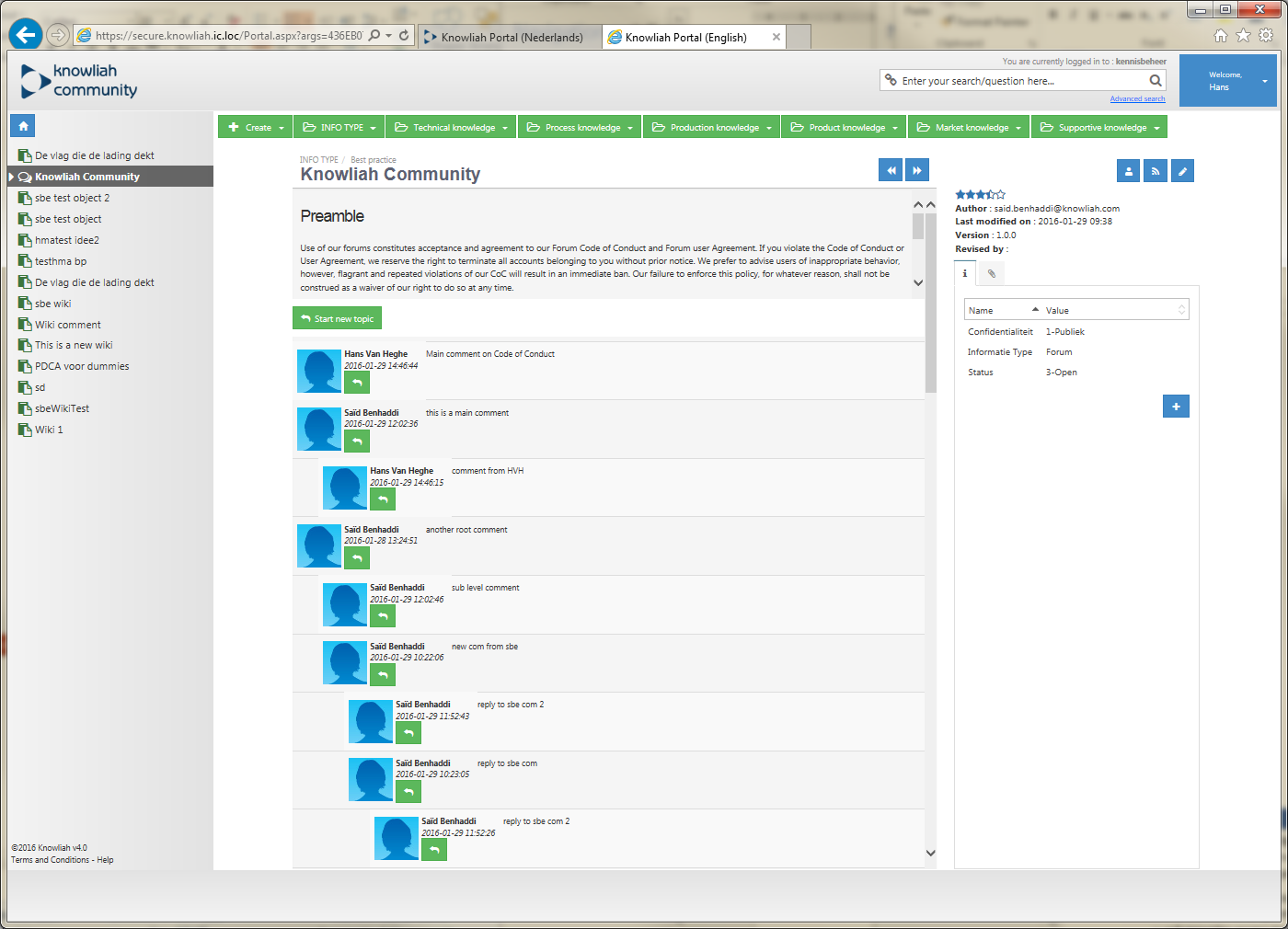Click the pencil edit icon
The height and width of the screenshot is (929, 1288).
point(1183,171)
